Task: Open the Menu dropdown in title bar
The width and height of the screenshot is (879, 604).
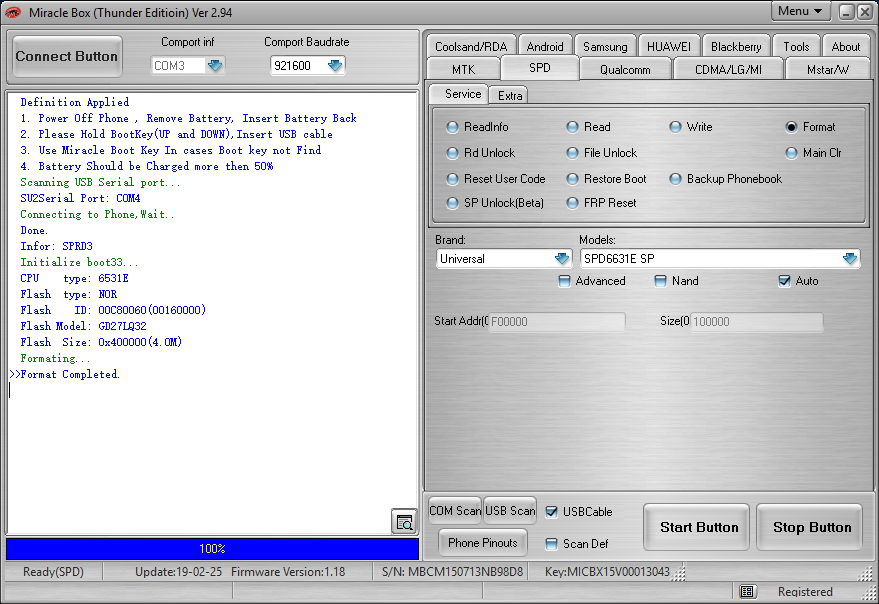Action: [x=800, y=11]
